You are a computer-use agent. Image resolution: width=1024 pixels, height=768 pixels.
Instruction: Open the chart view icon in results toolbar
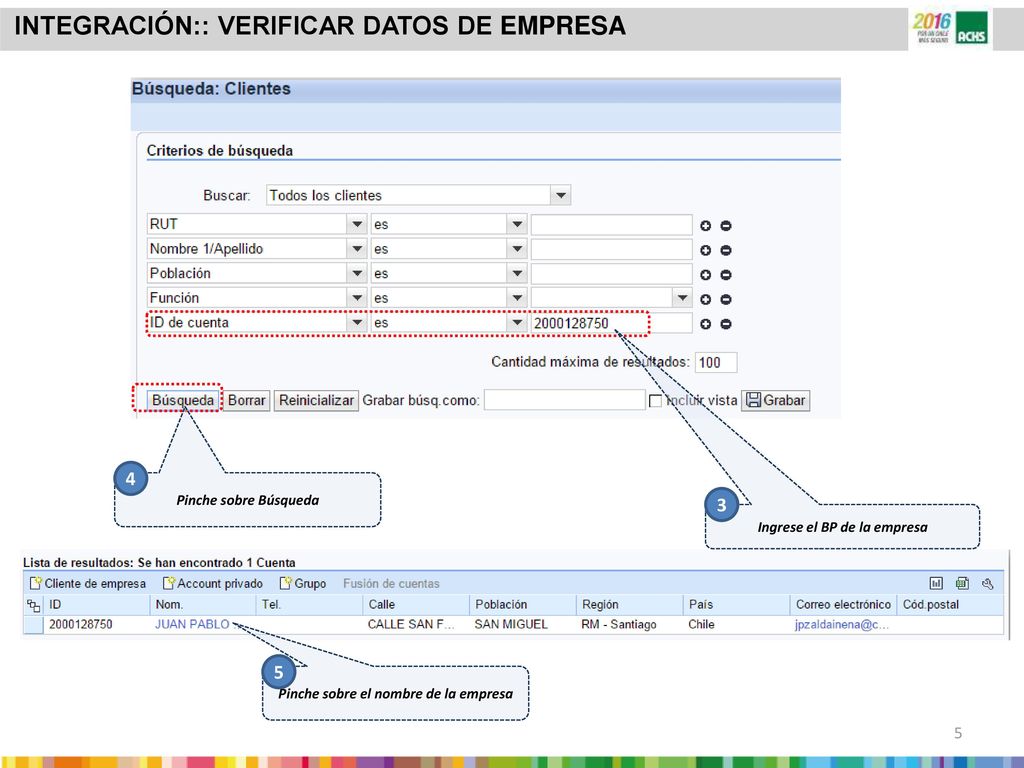936,583
